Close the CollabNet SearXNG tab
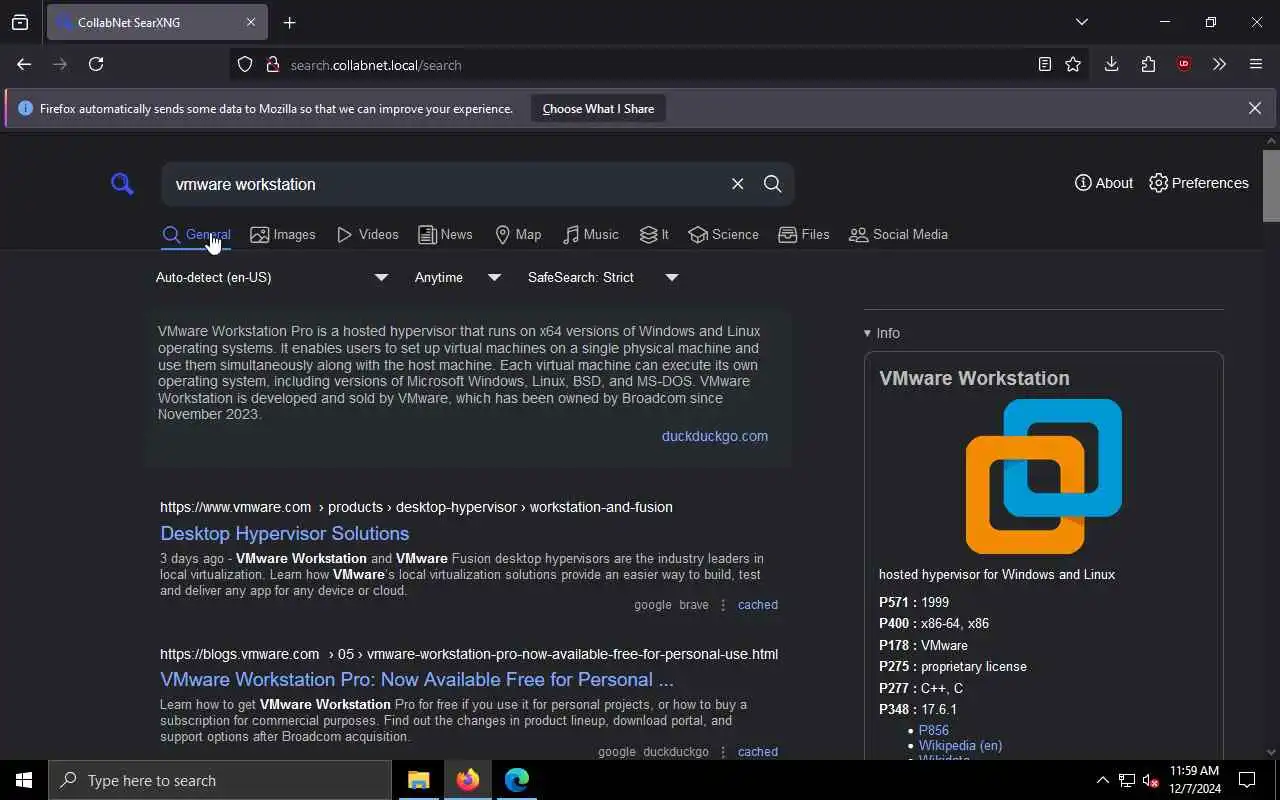Screen dimensions: 1280x800 pyautogui.click(x=251, y=22)
